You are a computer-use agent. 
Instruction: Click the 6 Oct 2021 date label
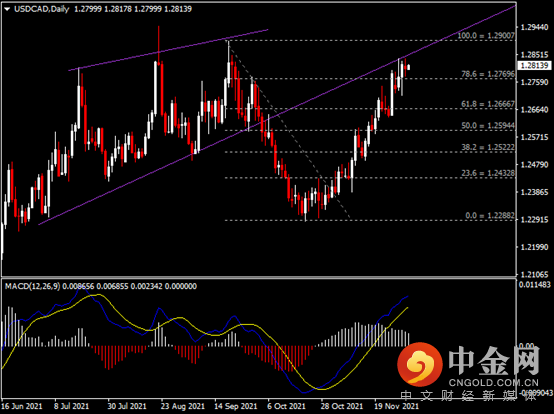(286, 406)
